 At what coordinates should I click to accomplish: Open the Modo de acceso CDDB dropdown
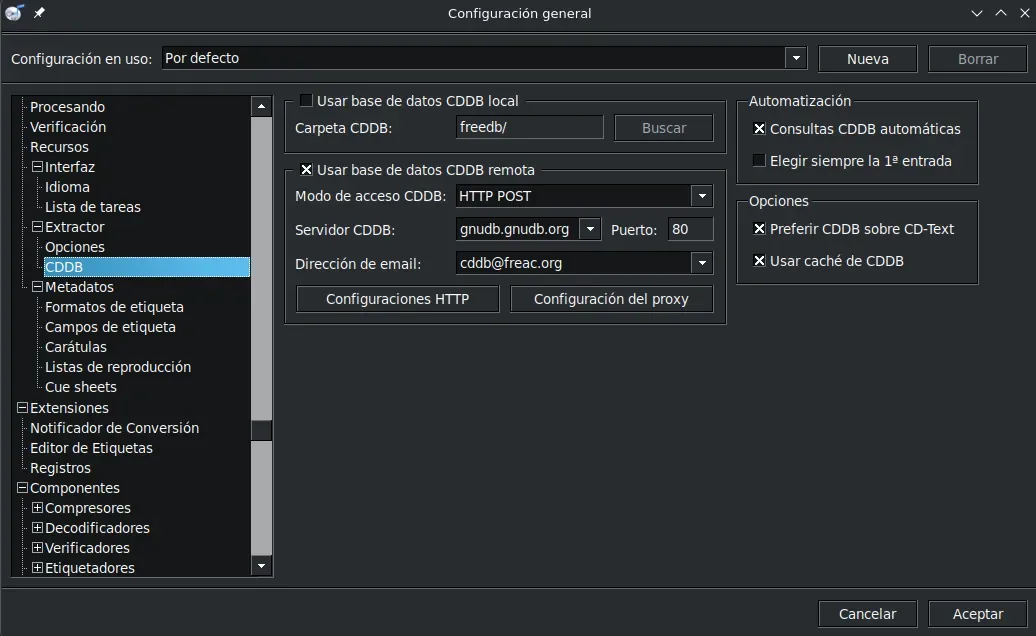click(703, 196)
